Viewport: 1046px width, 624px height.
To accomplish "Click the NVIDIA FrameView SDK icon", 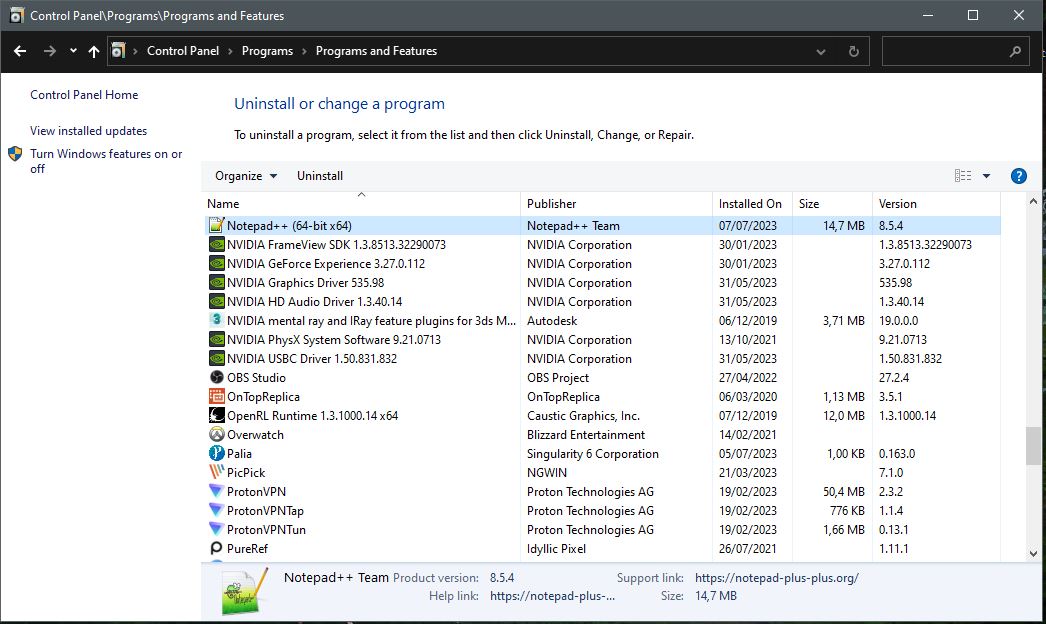I will [217, 245].
